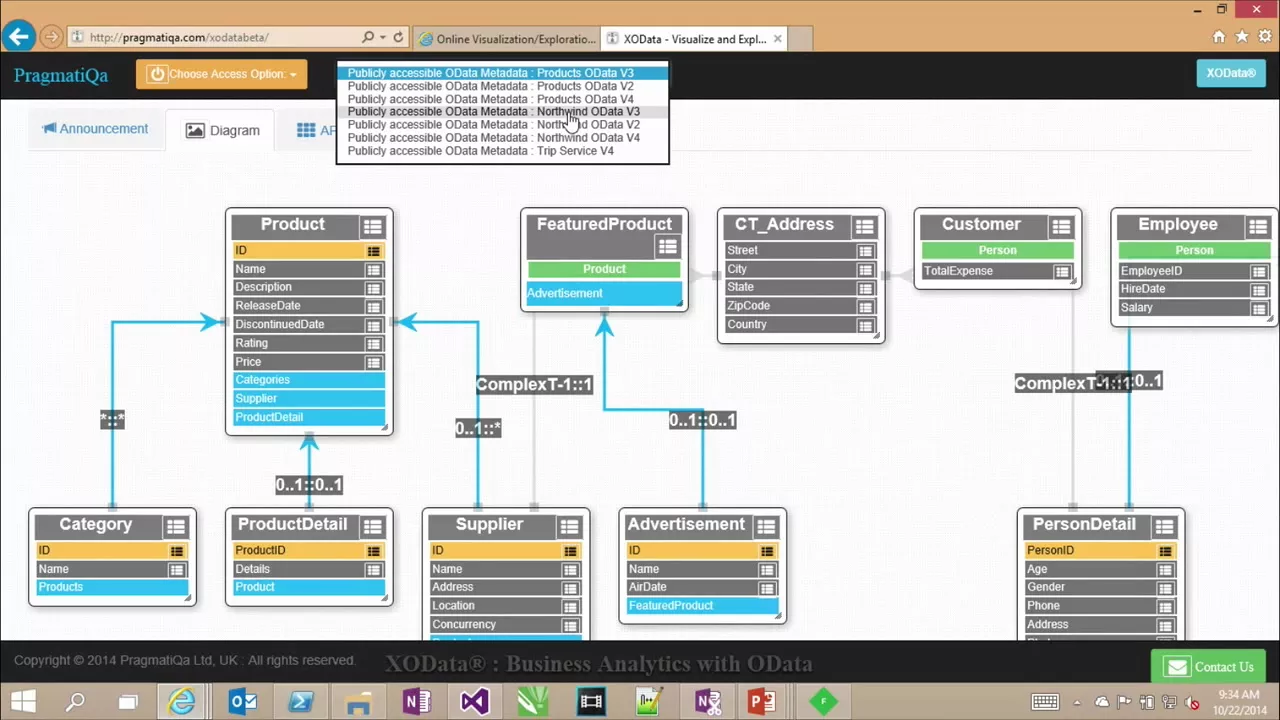Close the XOData browser tab

[x=778, y=39]
